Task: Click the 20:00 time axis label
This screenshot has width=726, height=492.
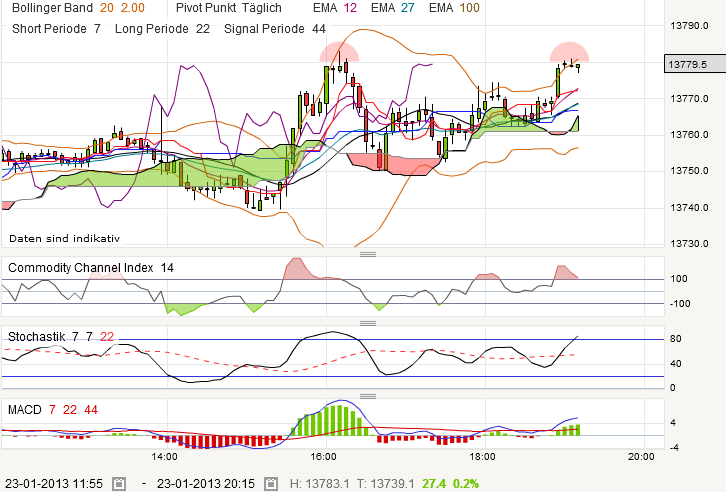Action: 641,457
